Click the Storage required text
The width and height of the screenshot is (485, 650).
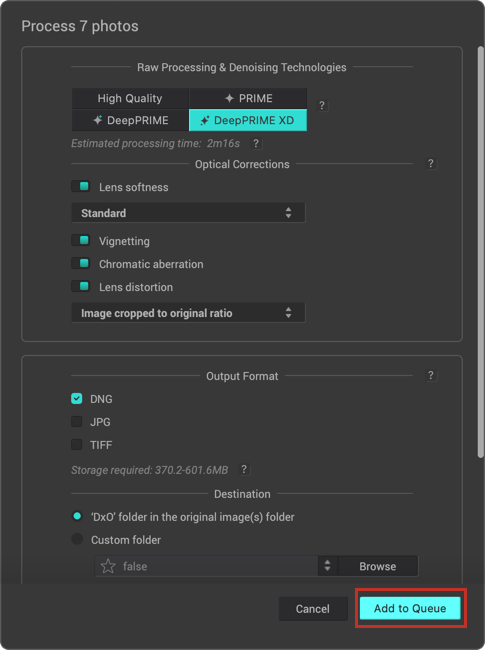coord(150,470)
